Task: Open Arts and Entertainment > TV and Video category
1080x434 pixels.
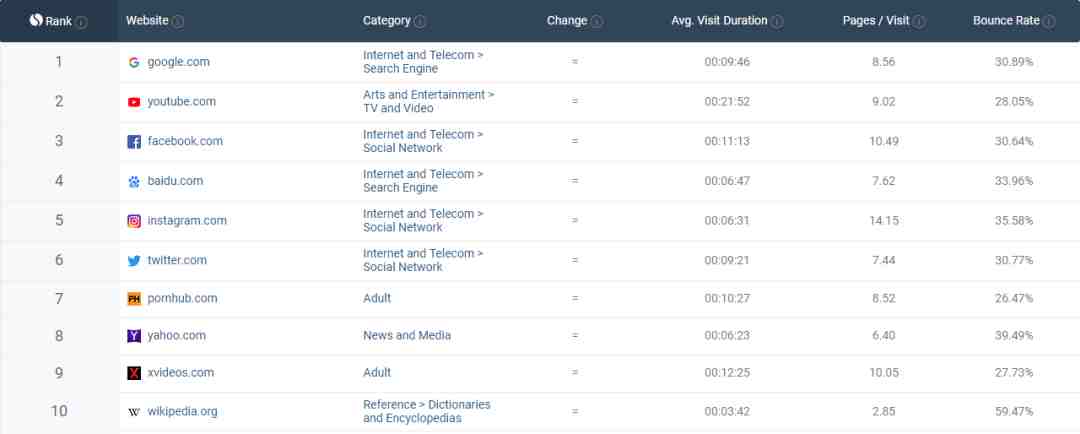Action: click(428, 101)
